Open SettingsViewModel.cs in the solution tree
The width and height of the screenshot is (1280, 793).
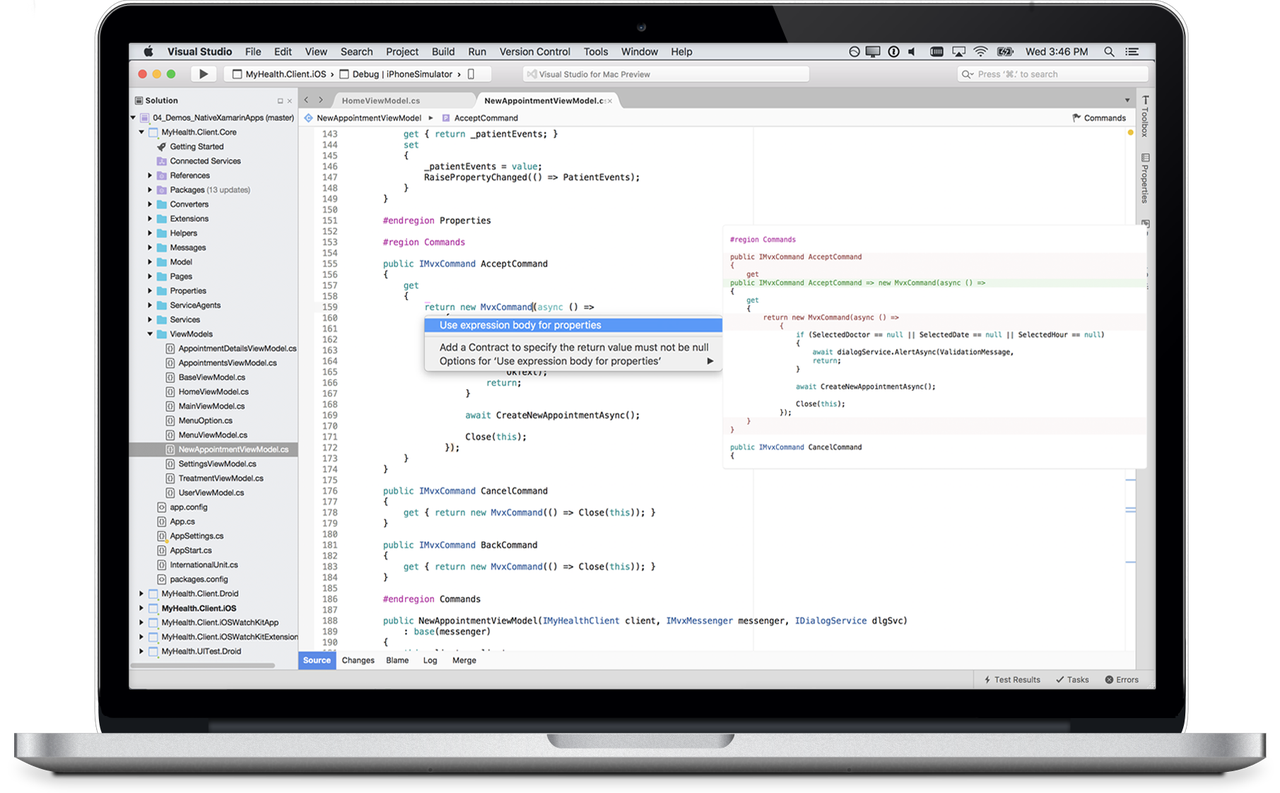(217, 464)
